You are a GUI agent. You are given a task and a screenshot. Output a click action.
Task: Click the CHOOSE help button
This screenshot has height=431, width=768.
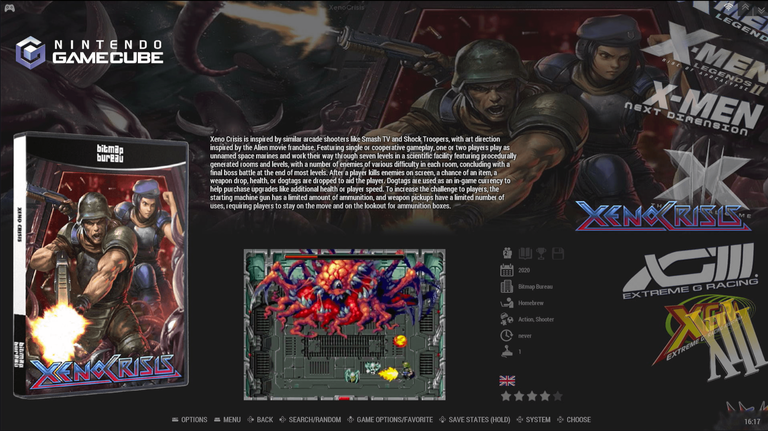click(x=574, y=420)
